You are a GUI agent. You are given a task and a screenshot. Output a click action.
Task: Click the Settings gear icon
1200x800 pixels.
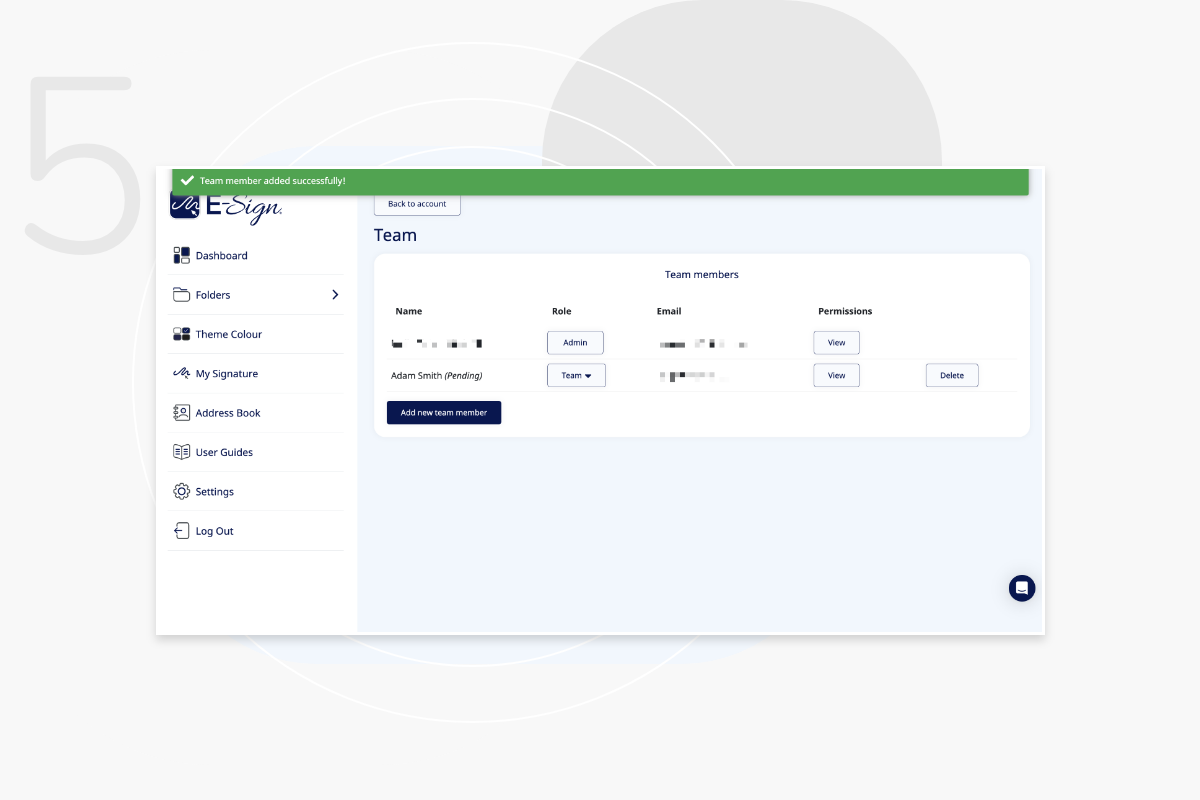181,491
